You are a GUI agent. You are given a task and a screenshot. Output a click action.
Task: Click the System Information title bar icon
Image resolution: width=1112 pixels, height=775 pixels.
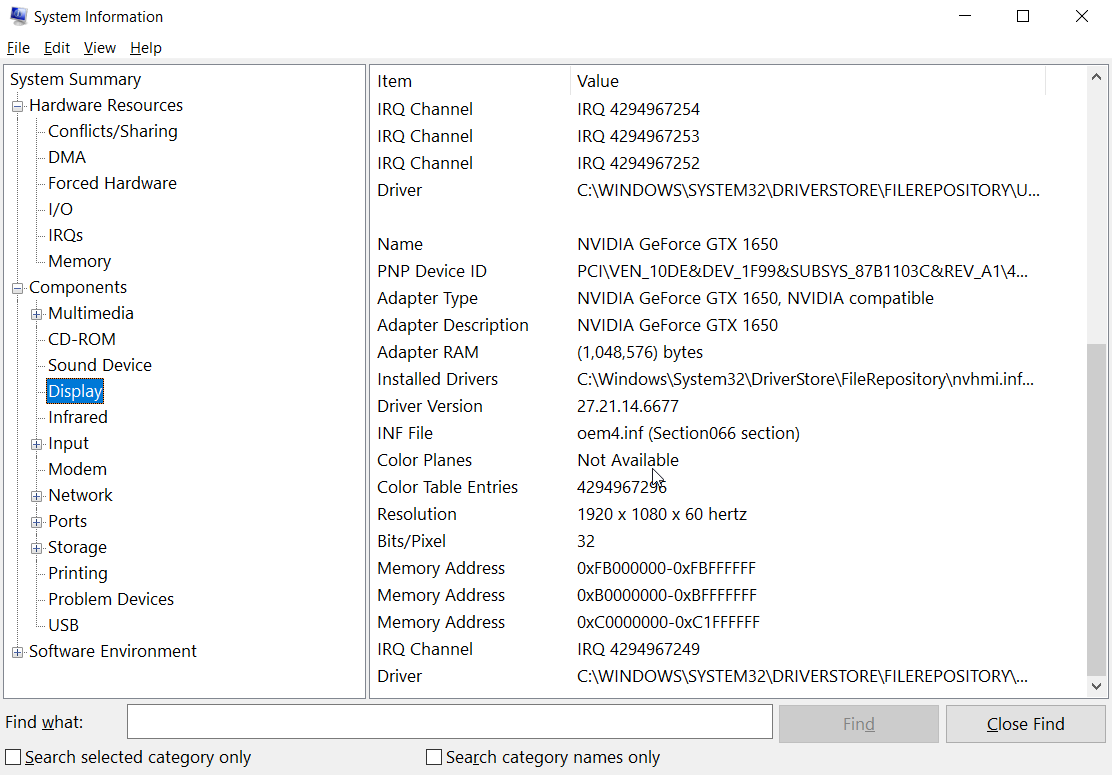(x=18, y=16)
